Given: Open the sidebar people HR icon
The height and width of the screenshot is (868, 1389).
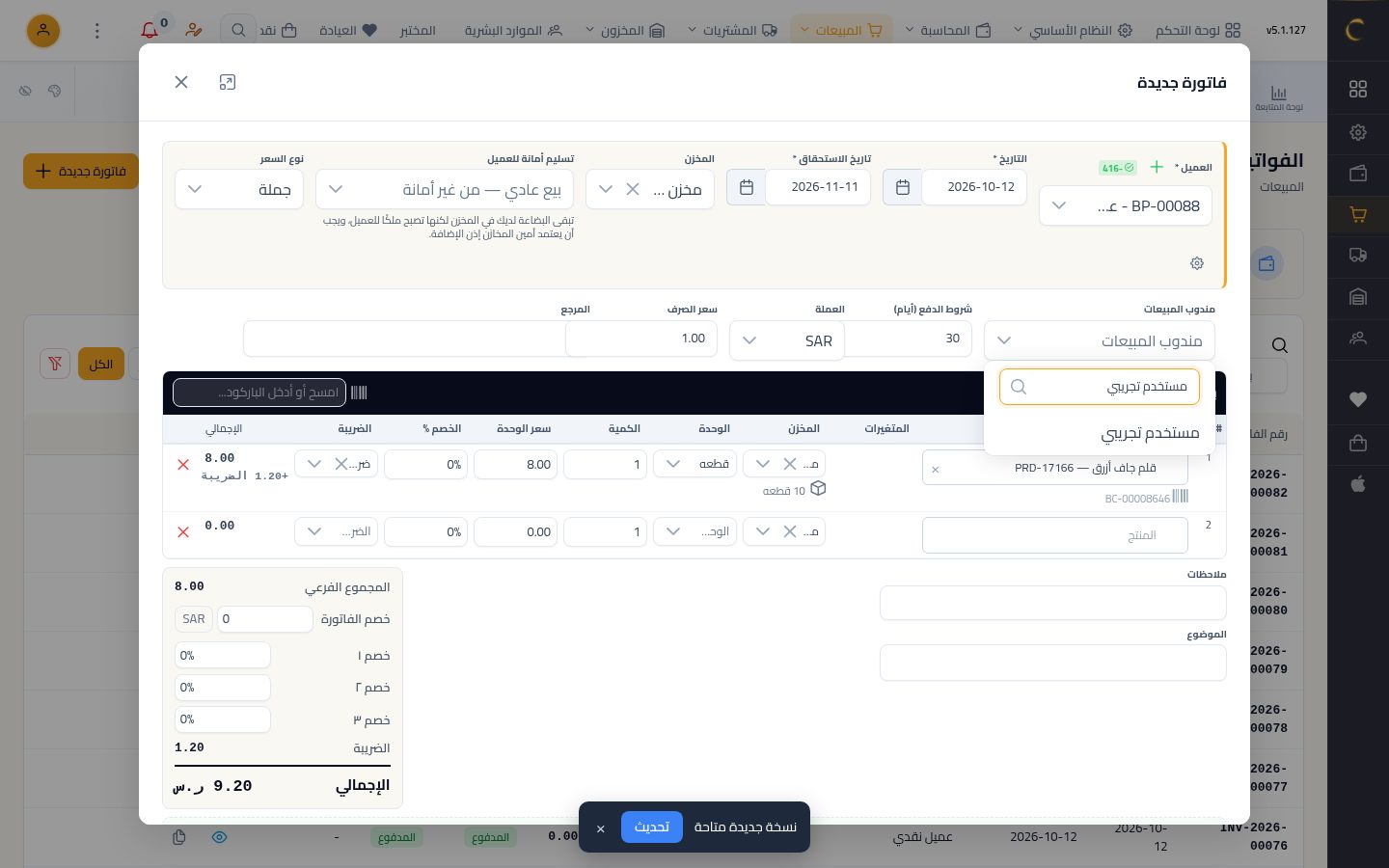Looking at the screenshot, I should click(1358, 339).
